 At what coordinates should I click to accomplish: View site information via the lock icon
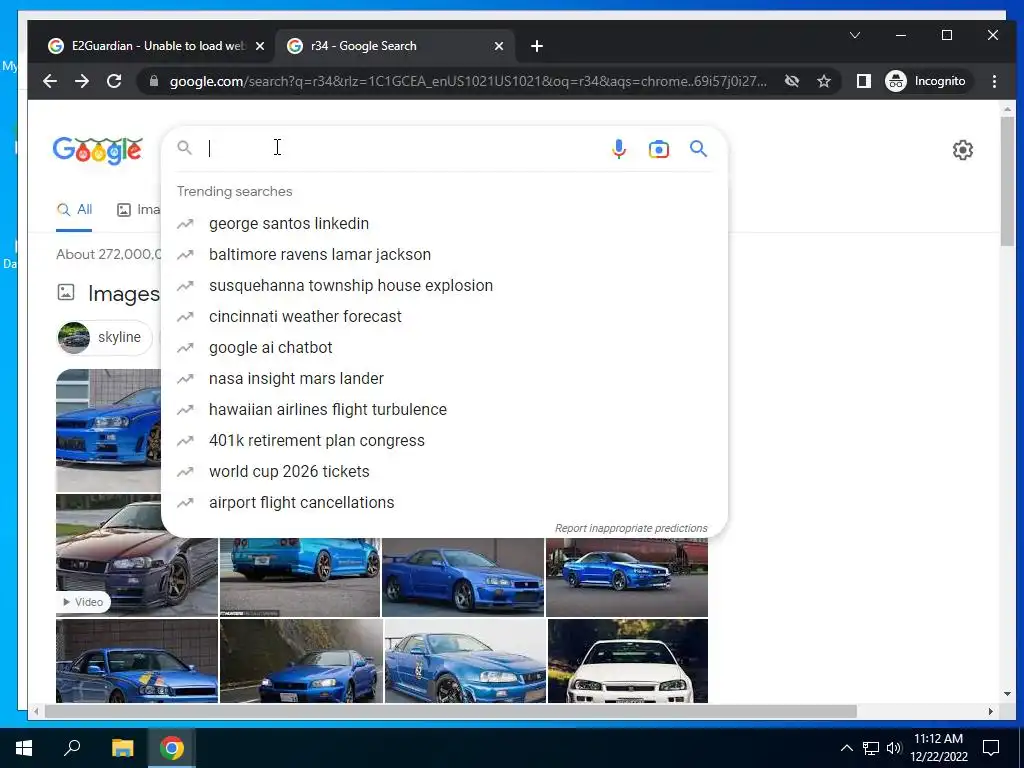coord(154,81)
